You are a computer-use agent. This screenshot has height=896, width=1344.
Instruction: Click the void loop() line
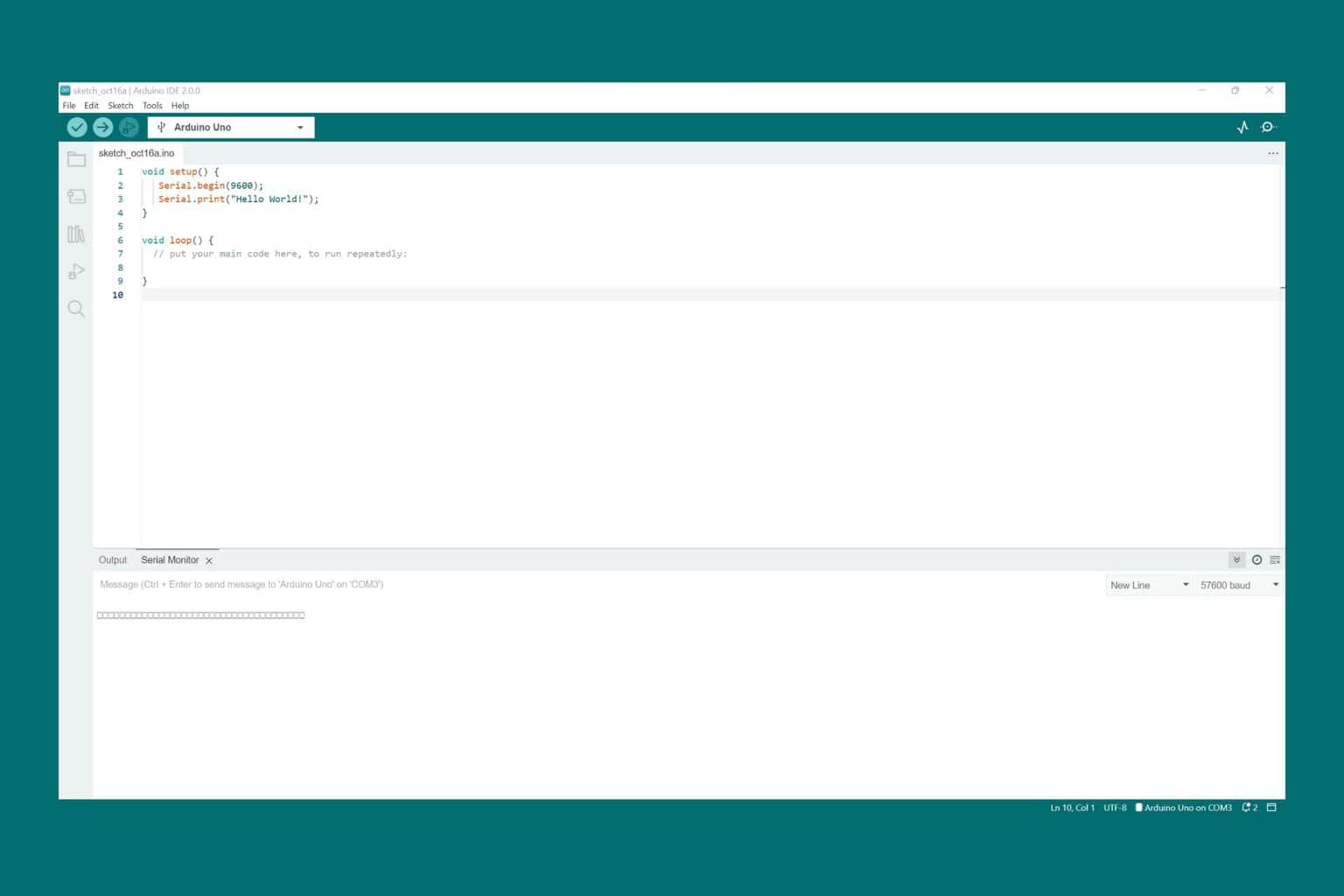point(178,241)
